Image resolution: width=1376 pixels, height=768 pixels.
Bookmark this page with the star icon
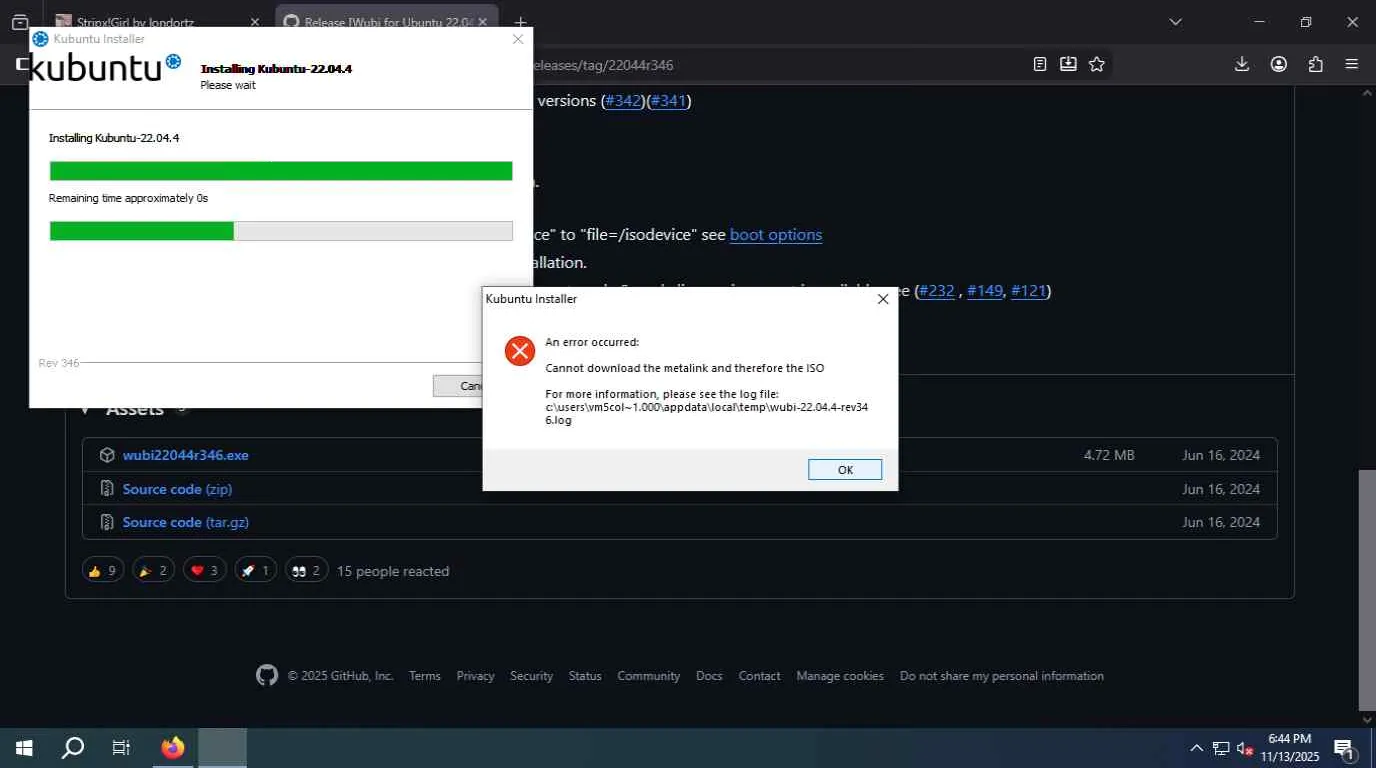tap(1097, 64)
